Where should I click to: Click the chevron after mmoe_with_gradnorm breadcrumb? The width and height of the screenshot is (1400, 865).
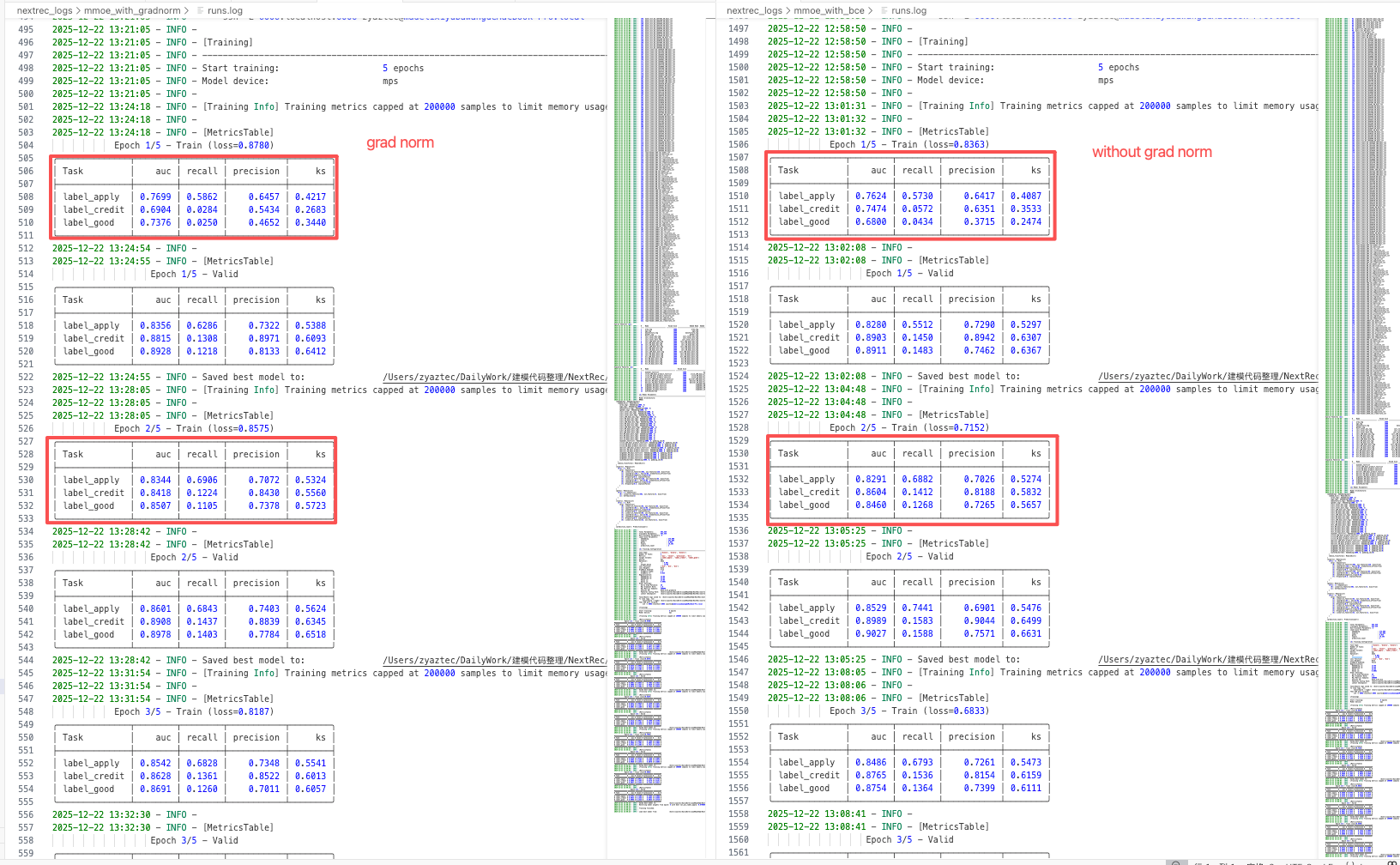tap(188, 10)
